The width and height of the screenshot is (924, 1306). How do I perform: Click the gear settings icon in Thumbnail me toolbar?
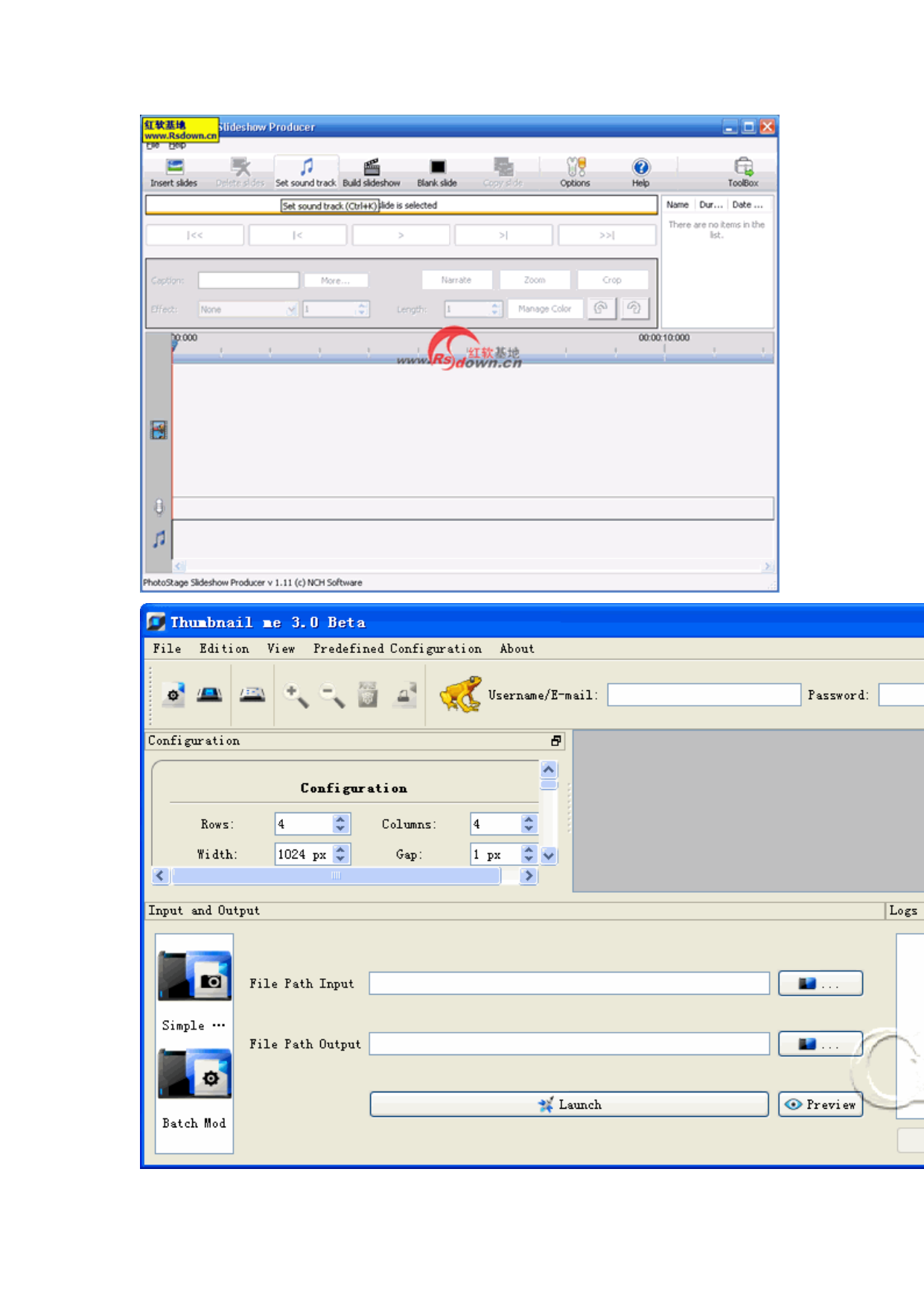(173, 695)
